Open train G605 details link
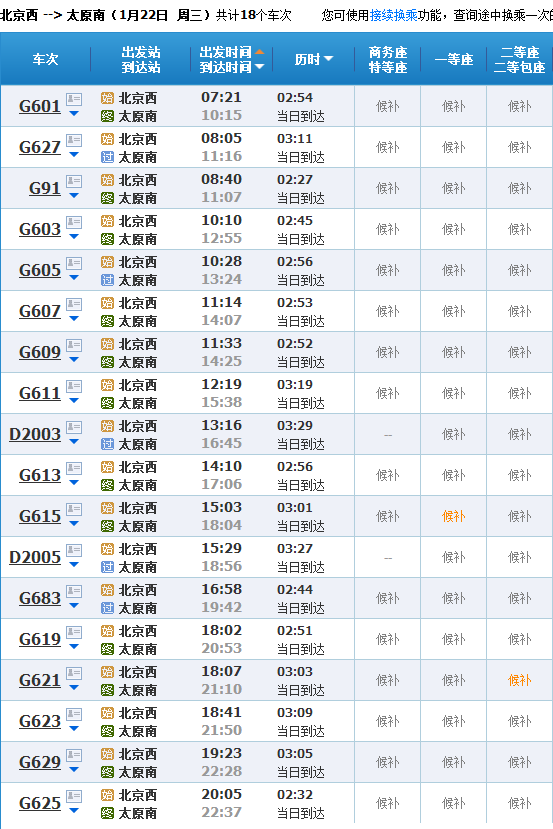 (40, 270)
